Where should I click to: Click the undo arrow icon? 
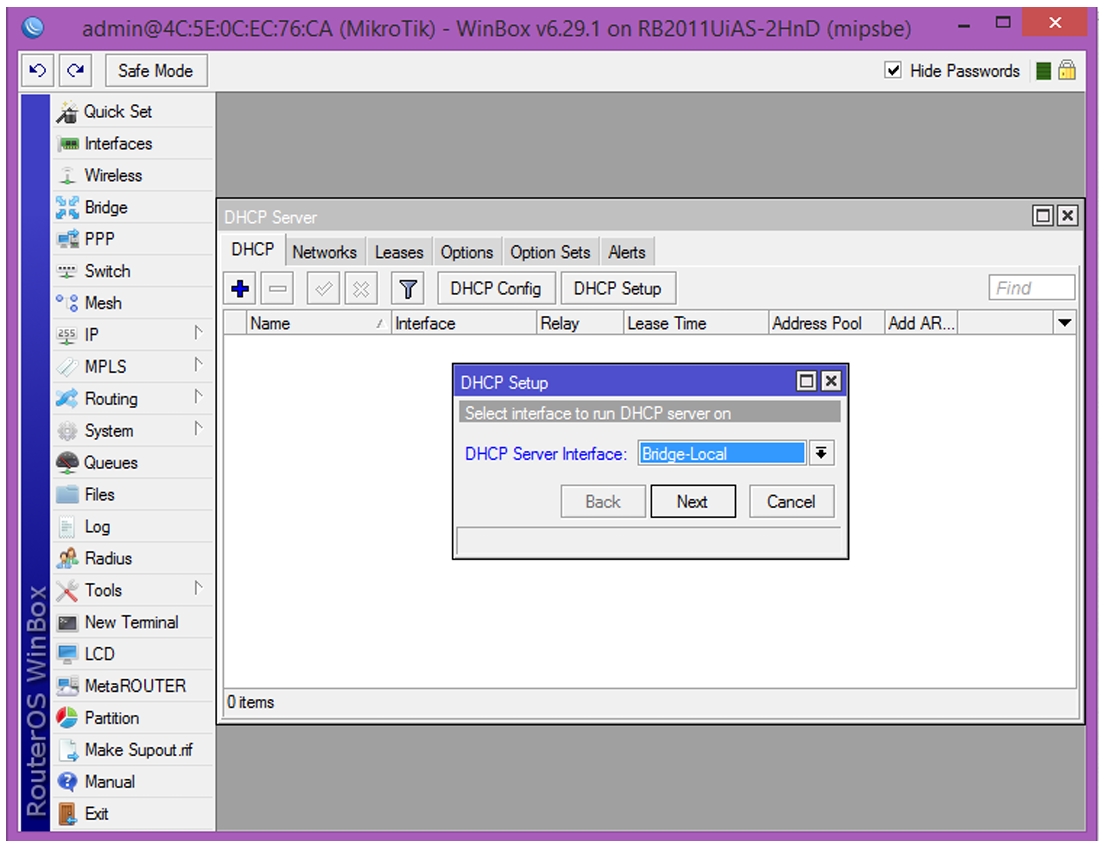[37, 70]
